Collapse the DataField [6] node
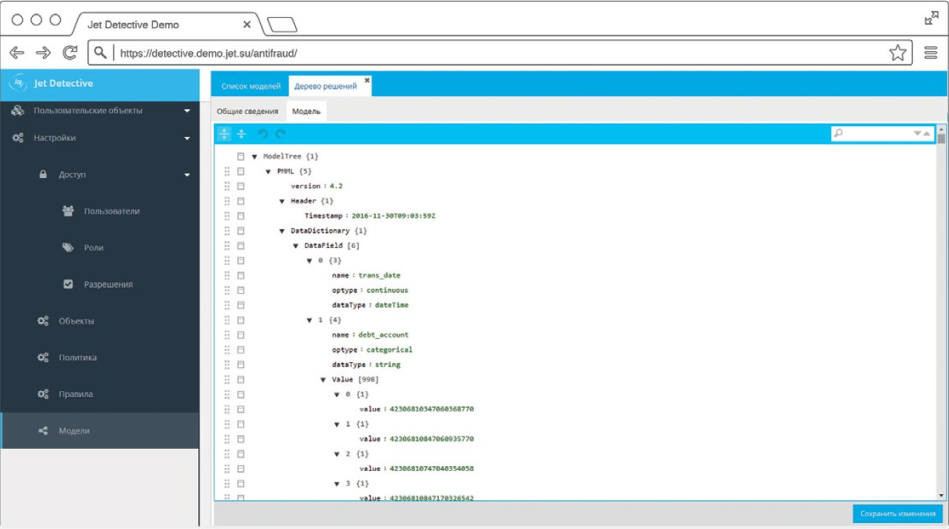The height and width of the screenshot is (529, 949). coord(295,246)
